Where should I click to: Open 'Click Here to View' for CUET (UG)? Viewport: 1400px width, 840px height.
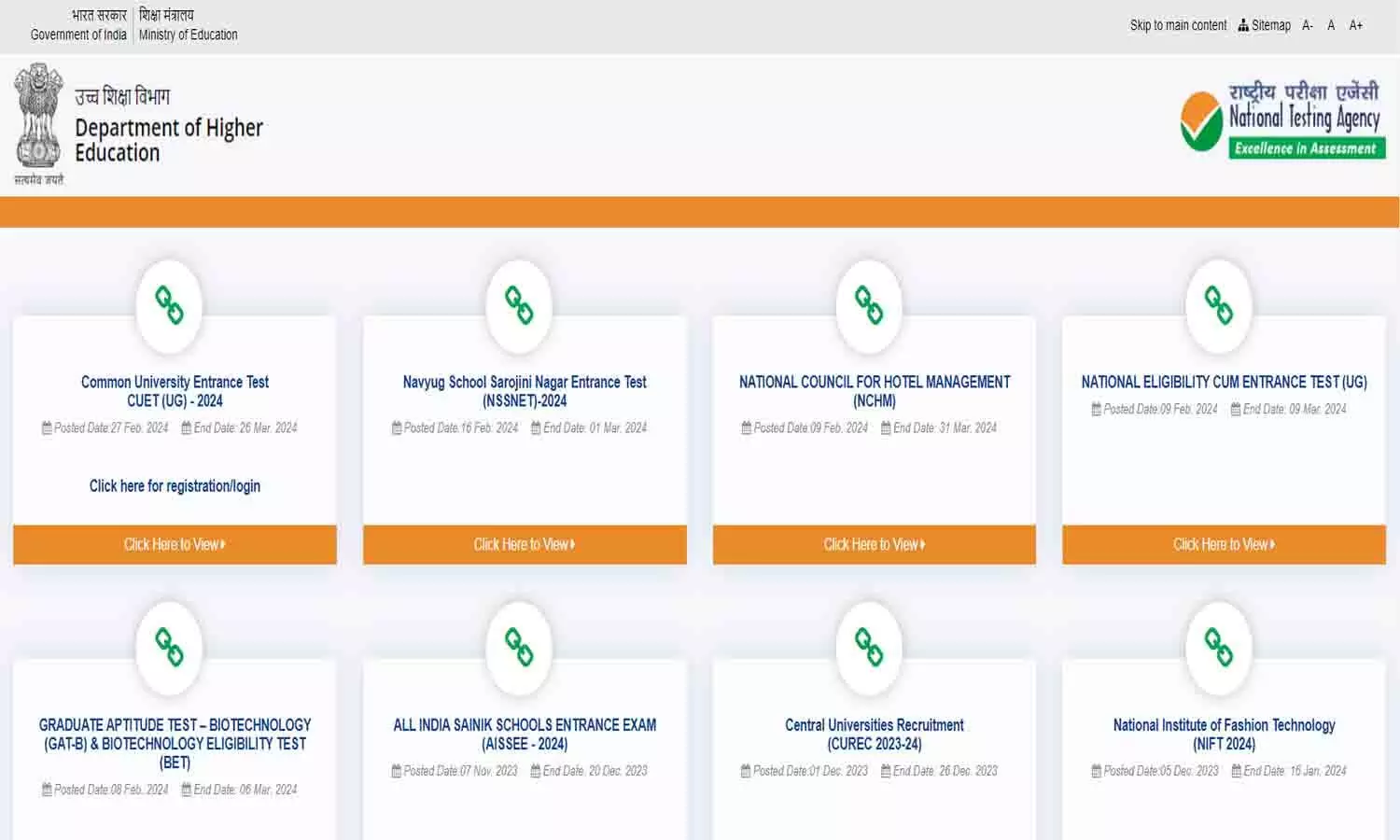point(174,544)
